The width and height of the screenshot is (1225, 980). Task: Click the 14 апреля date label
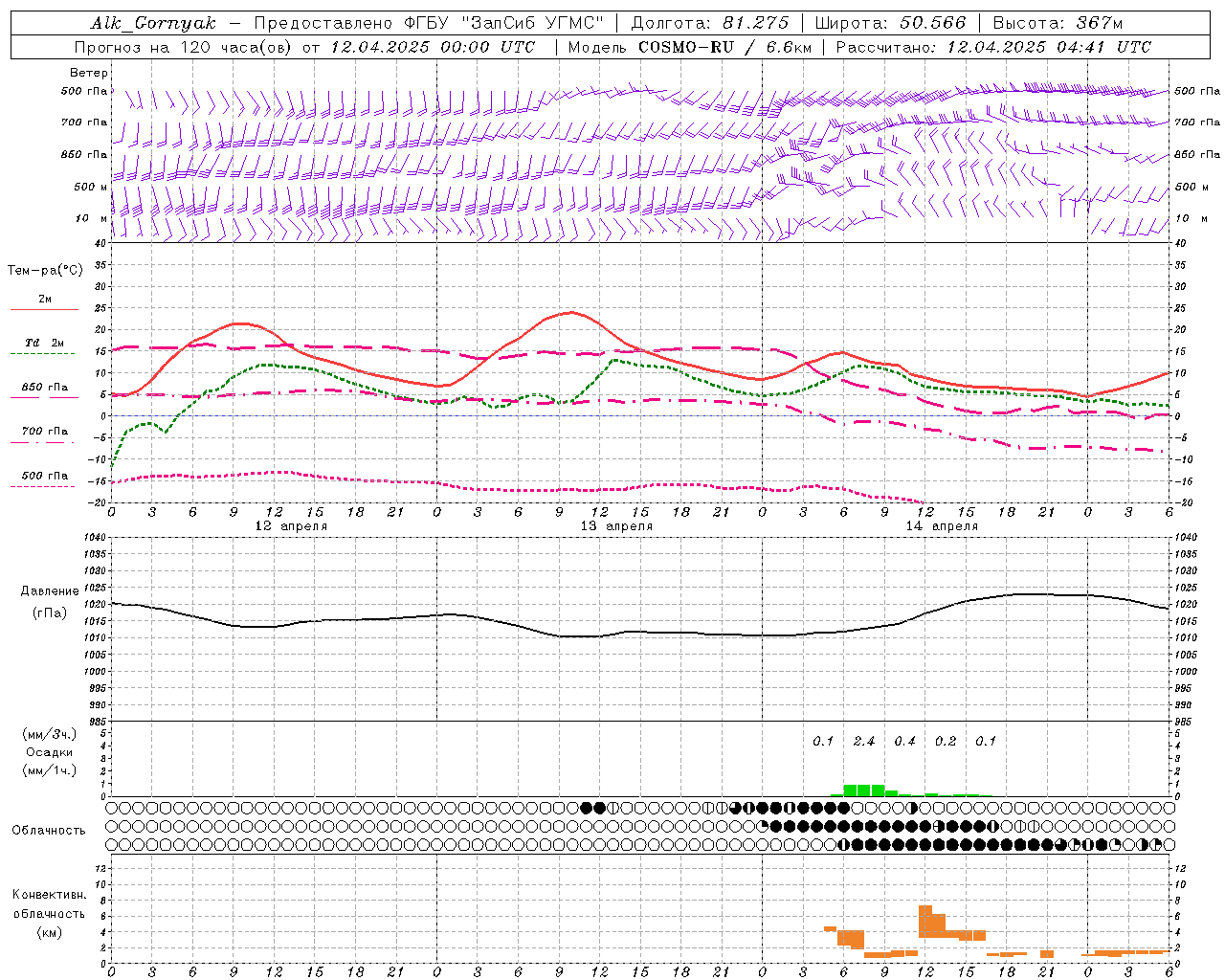[942, 526]
